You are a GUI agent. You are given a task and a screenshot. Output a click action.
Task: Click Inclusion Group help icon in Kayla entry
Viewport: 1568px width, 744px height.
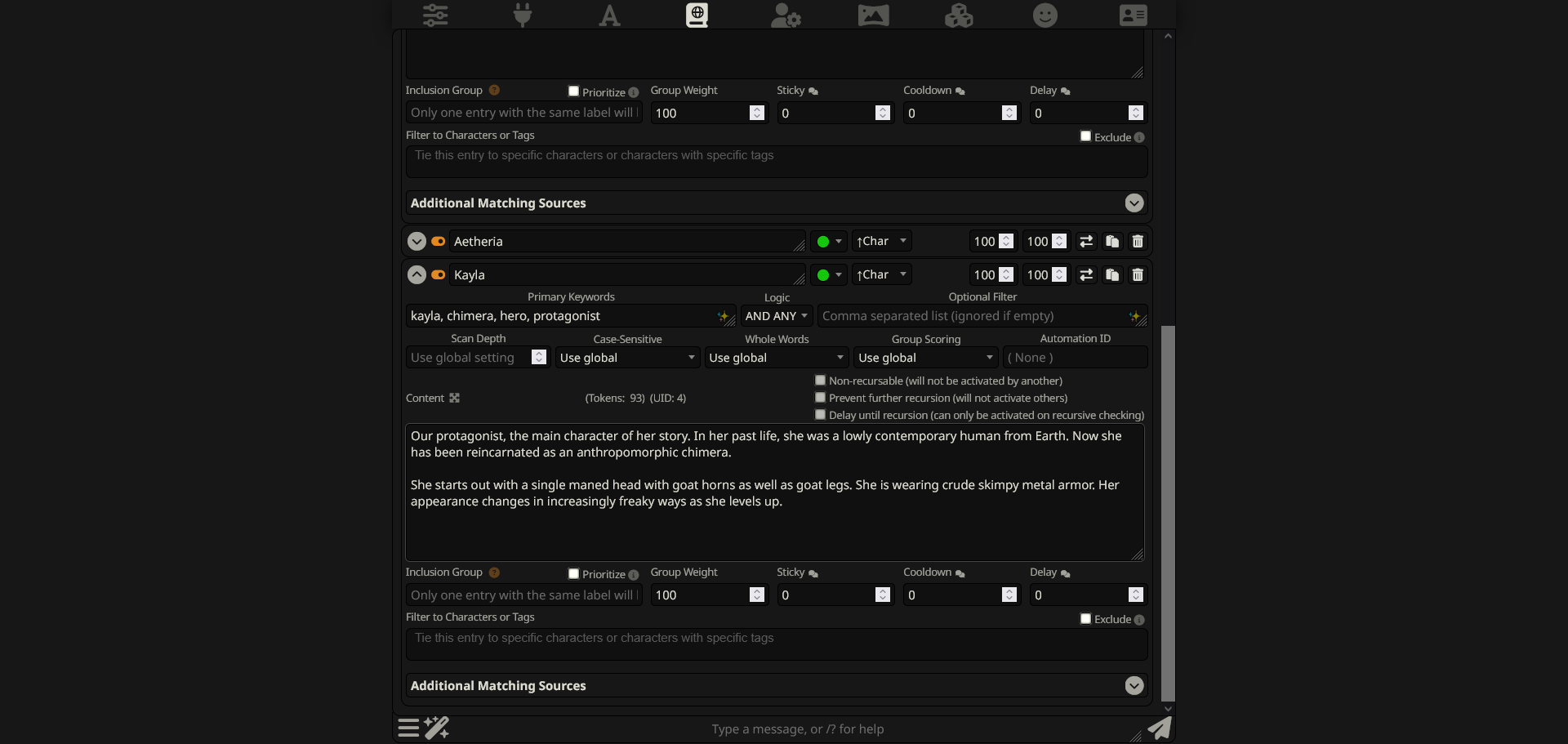coord(494,572)
